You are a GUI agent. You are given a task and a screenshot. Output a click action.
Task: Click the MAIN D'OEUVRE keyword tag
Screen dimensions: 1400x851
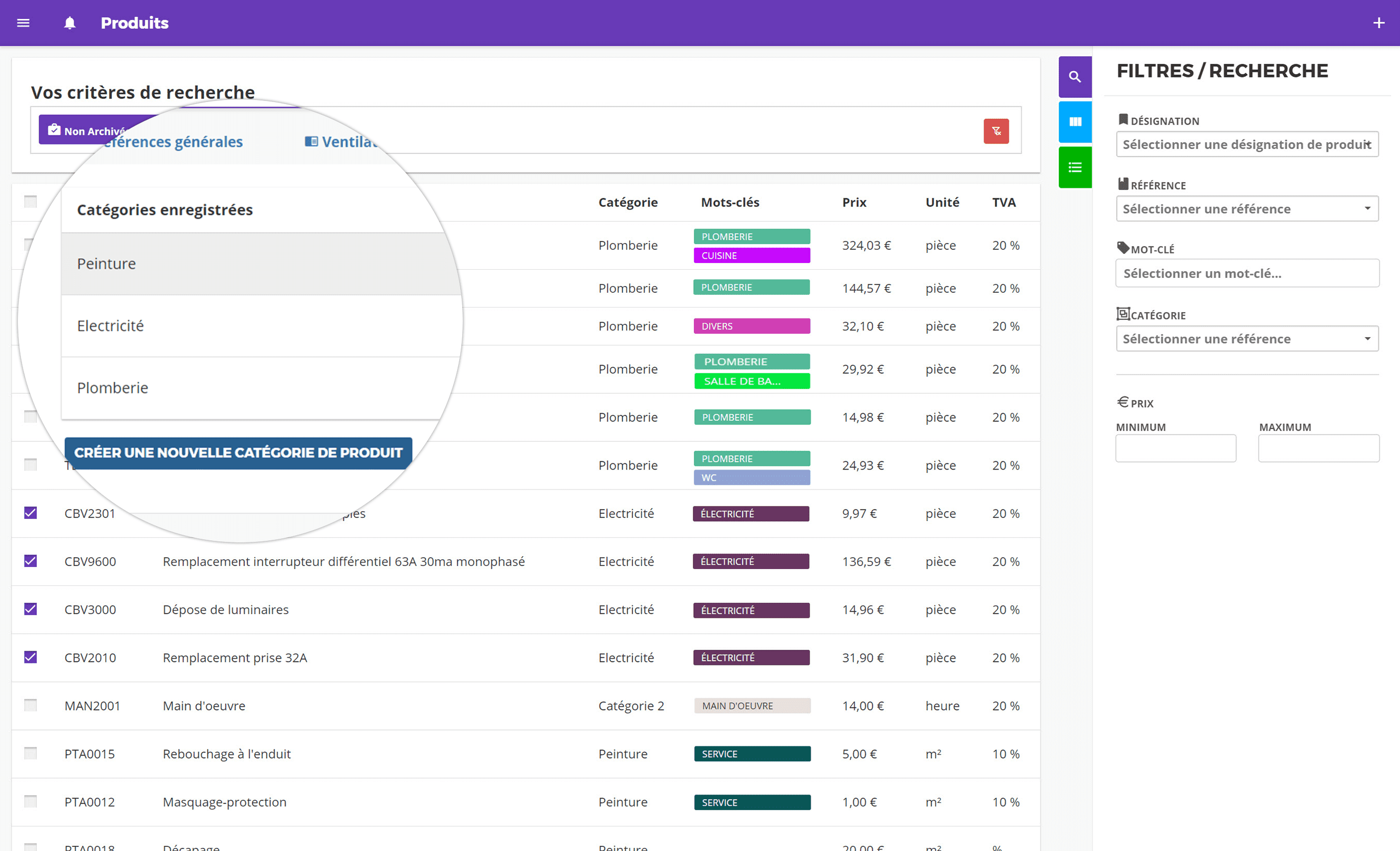(752, 705)
